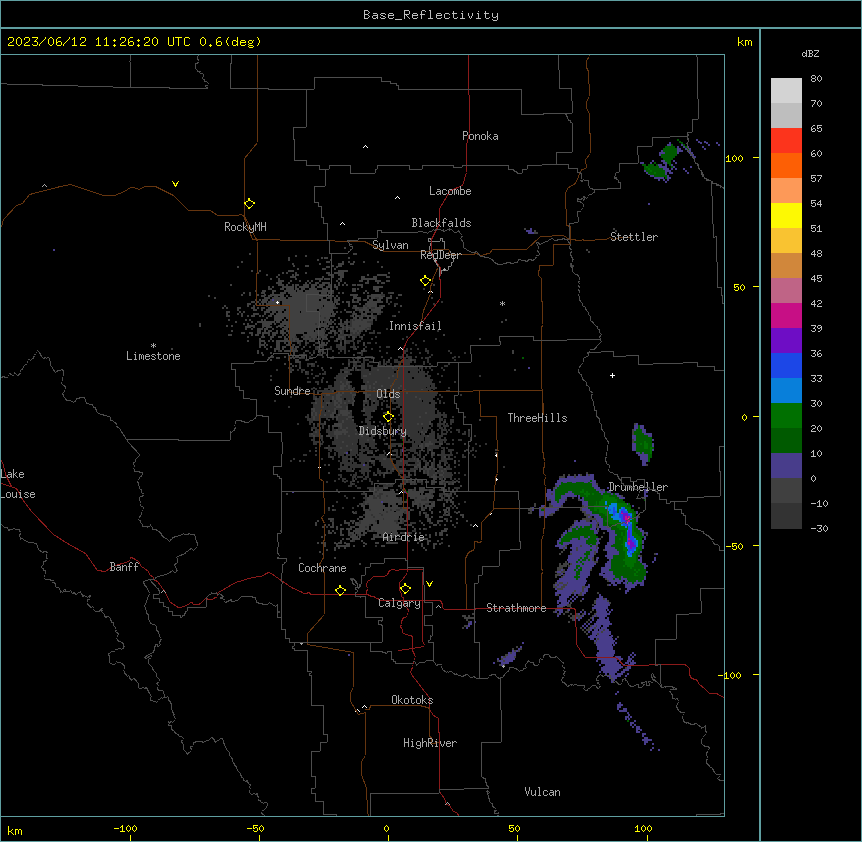Click the yellow diamond marker between Olds and Didsbury
862x842 pixels.
pos(388,417)
